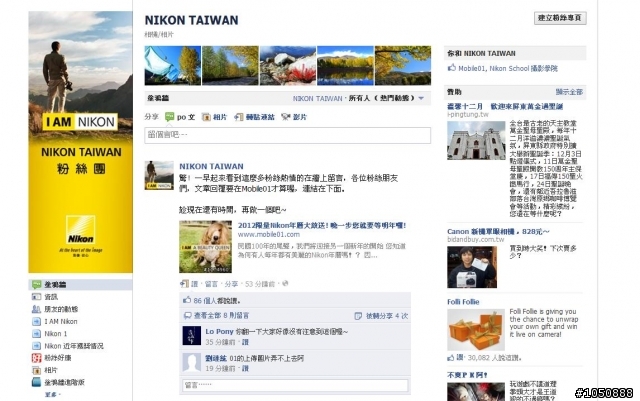Click the Folli Follie like thumb icon
Screen dimensions: 640x401
click(451, 358)
